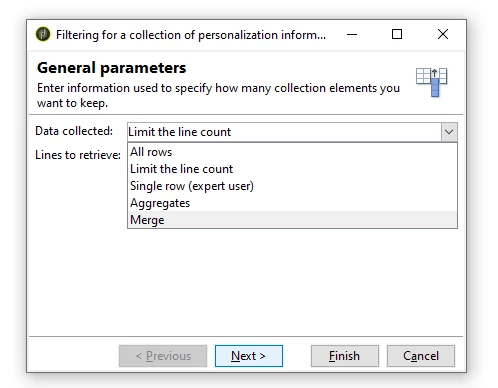Cancel the wizard dialog
The height and width of the screenshot is (388, 498).
[x=421, y=356]
